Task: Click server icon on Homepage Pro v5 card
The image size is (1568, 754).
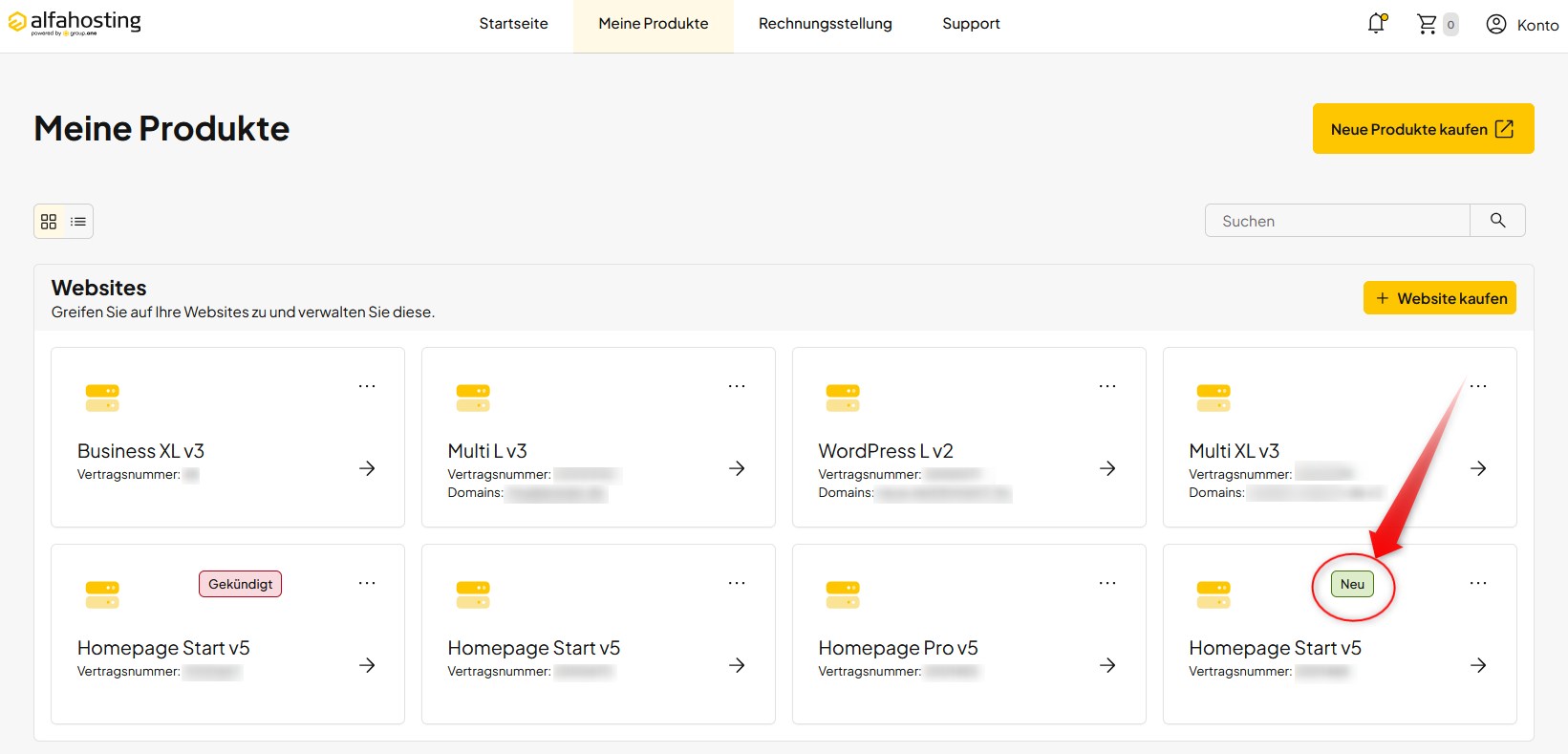Action: (x=843, y=594)
